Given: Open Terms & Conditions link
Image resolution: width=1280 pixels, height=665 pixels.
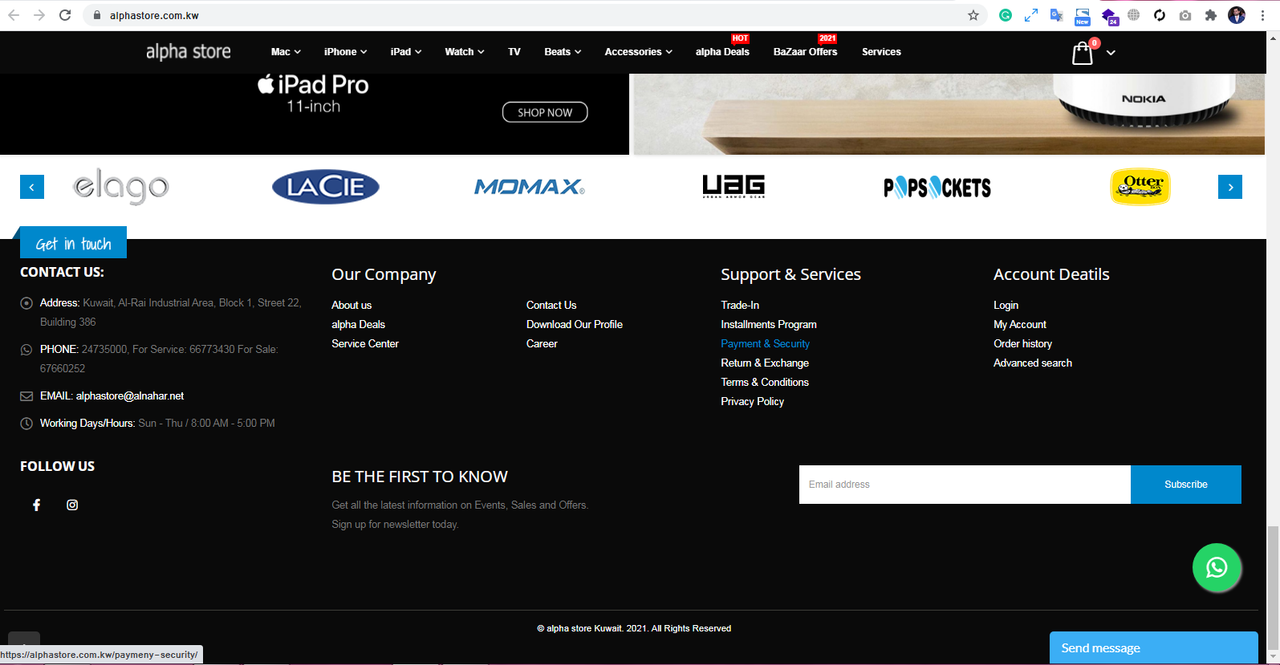Looking at the screenshot, I should [x=765, y=382].
